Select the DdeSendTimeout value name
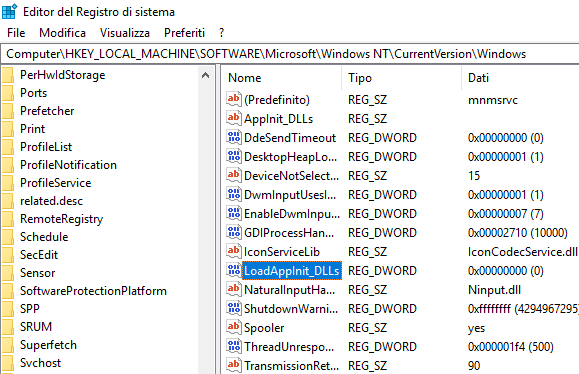 click(290, 138)
